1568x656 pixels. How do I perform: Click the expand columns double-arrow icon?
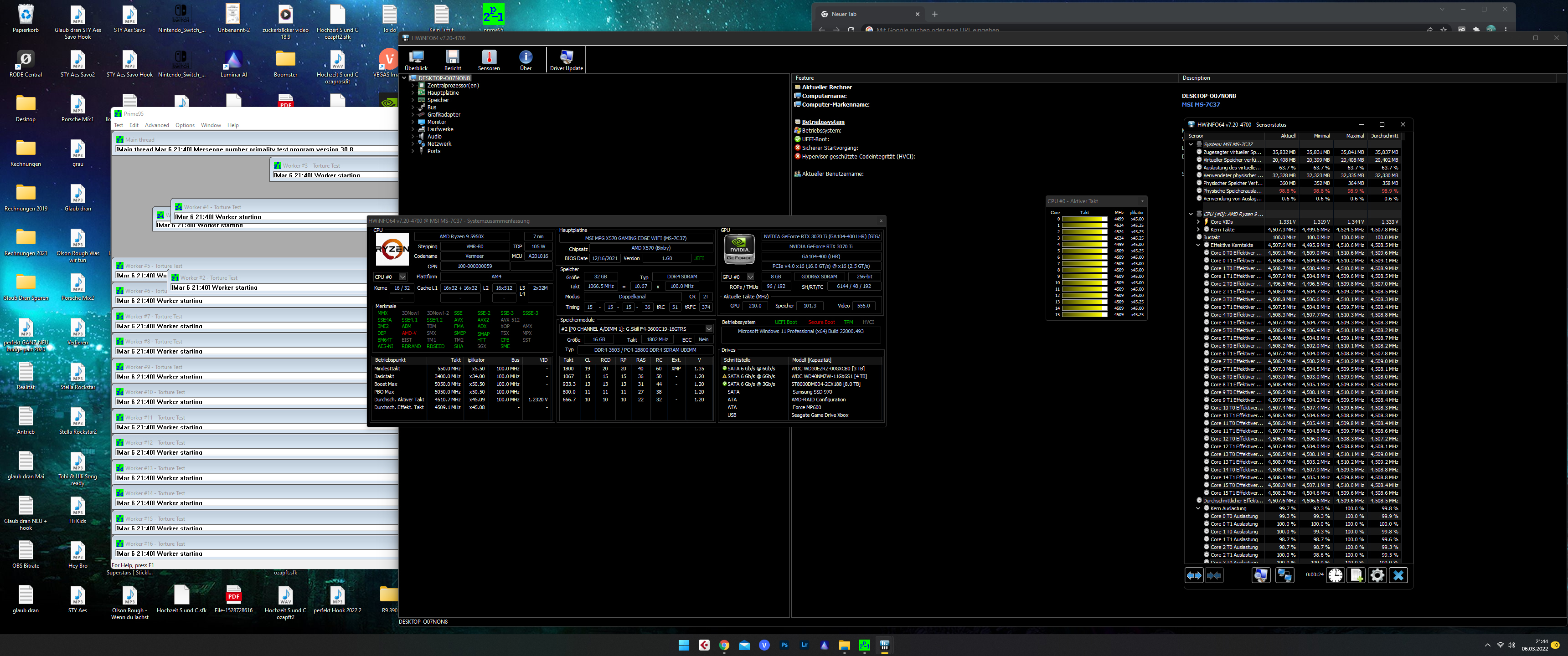coord(1194,575)
